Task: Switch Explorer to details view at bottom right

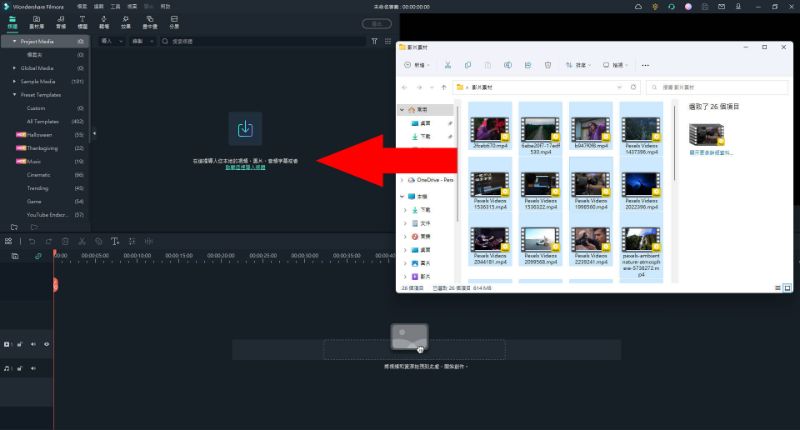Action: (x=778, y=288)
